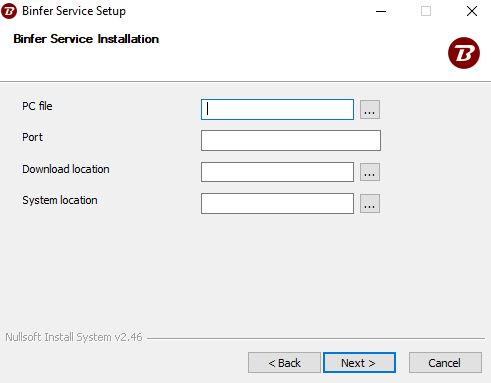
Task: Proceed with the Next > button
Action: click(x=359, y=363)
